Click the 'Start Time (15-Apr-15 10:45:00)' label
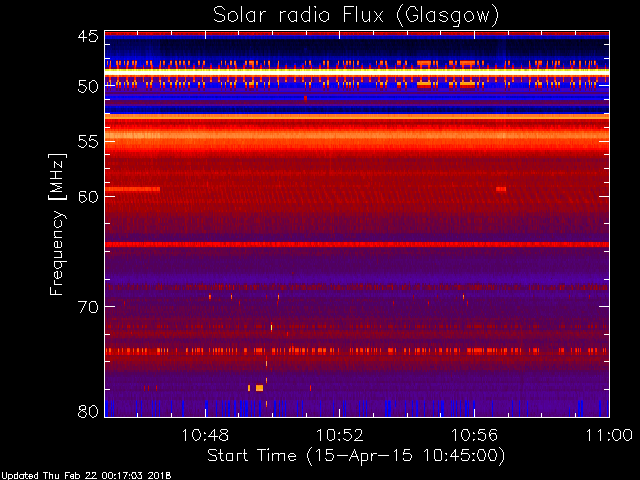 [x=356, y=456]
